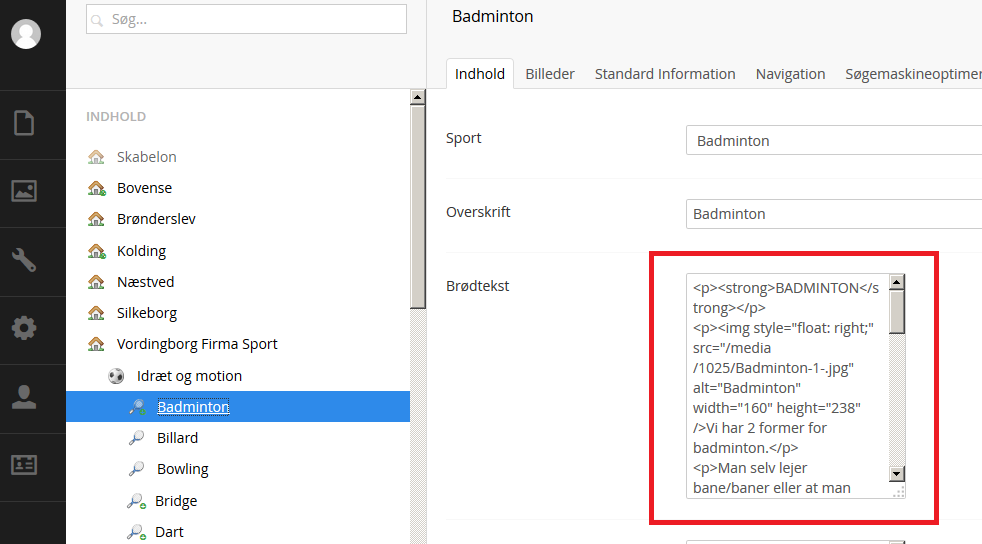Screen dimensions: 982x544
Task: Open the Users section person icon
Action: point(24,397)
